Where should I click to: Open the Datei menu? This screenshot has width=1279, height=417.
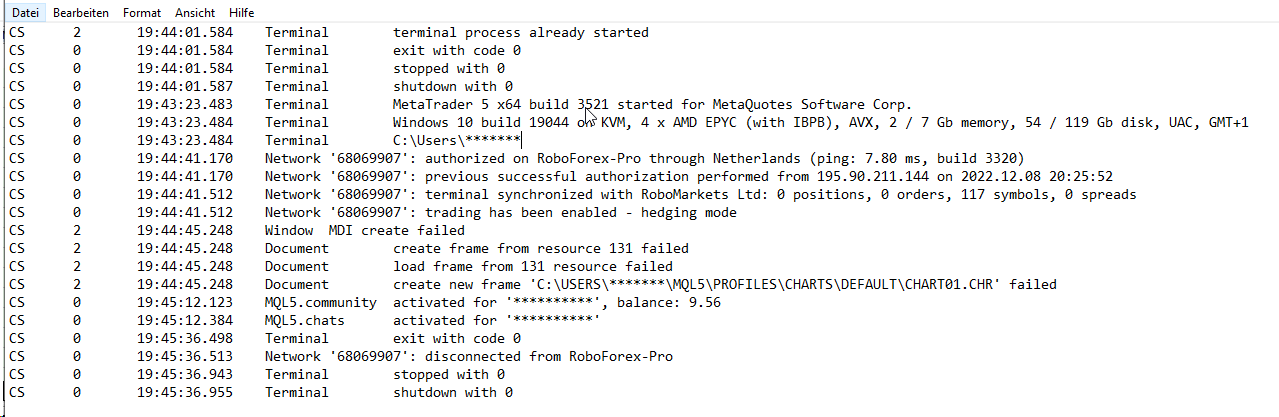(25, 13)
